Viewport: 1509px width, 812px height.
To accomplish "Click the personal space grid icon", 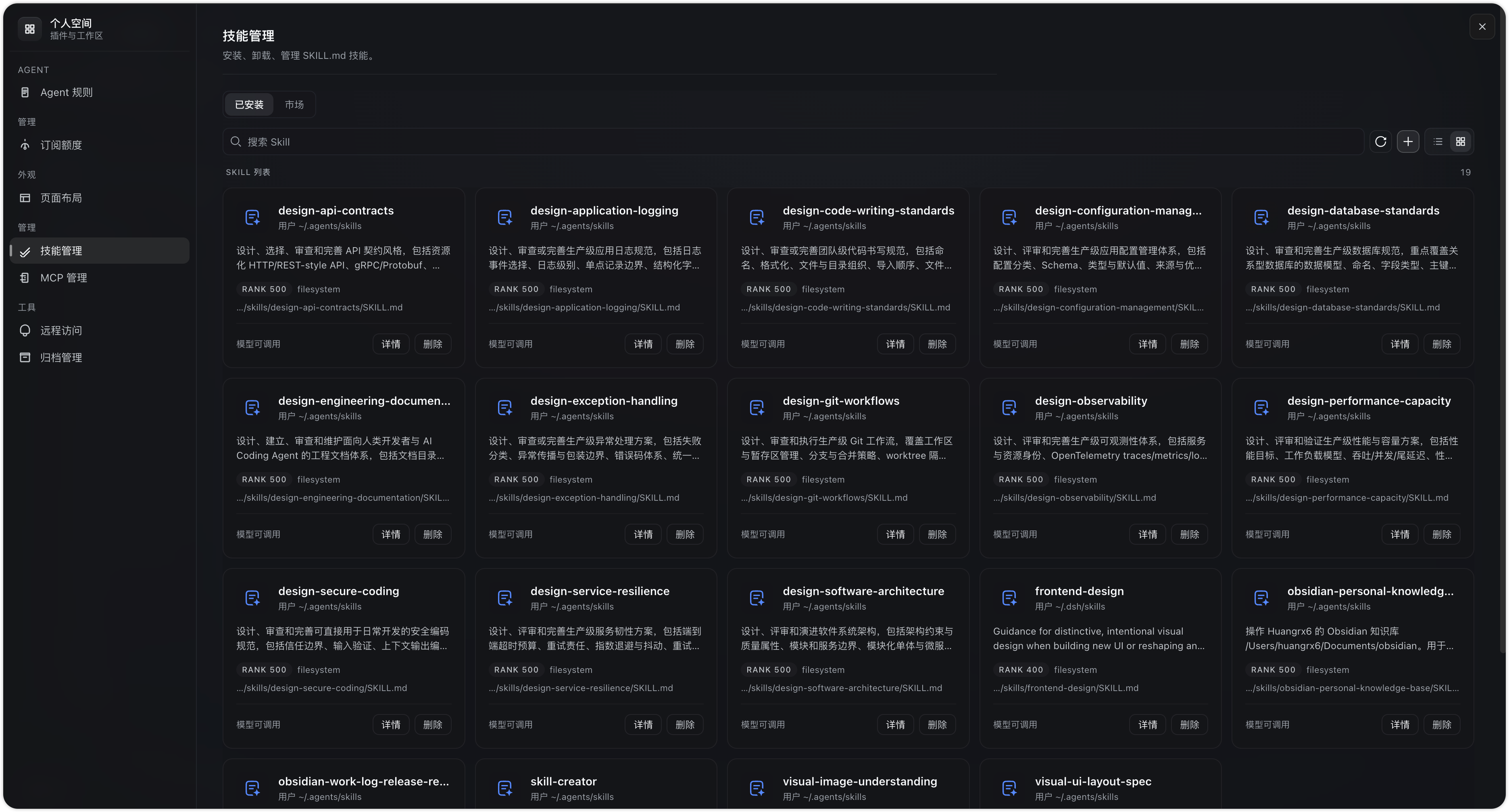I will click(x=30, y=29).
